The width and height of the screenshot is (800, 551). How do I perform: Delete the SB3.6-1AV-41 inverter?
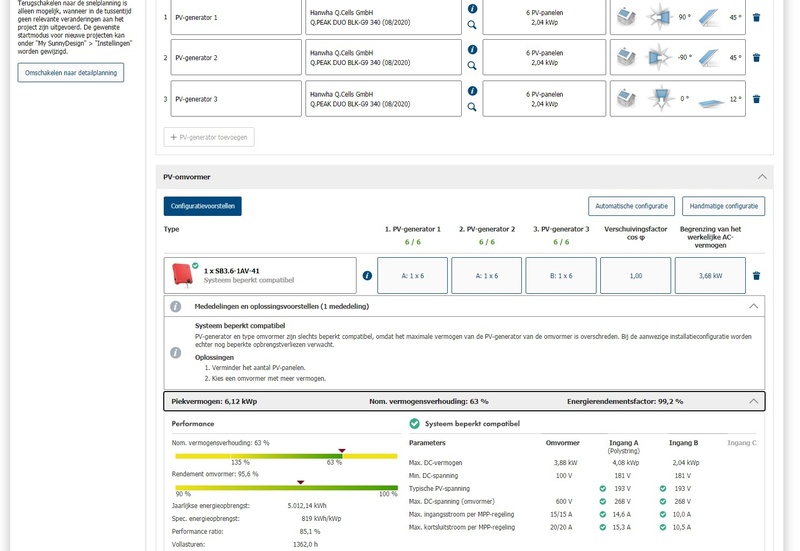[x=757, y=276]
